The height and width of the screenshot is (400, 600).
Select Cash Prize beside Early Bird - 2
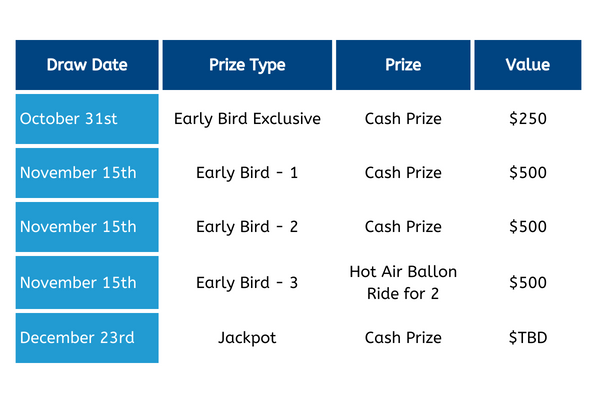click(403, 227)
